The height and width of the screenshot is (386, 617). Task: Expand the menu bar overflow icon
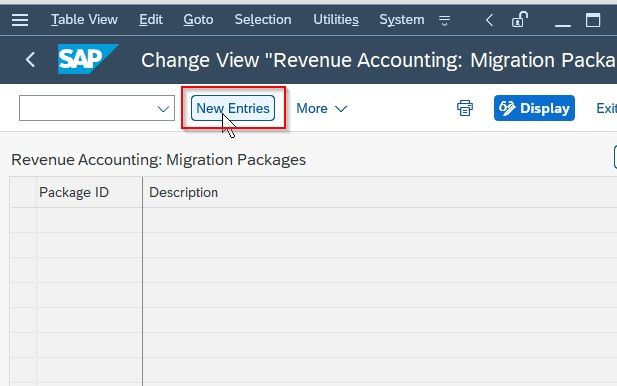coord(444,20)
